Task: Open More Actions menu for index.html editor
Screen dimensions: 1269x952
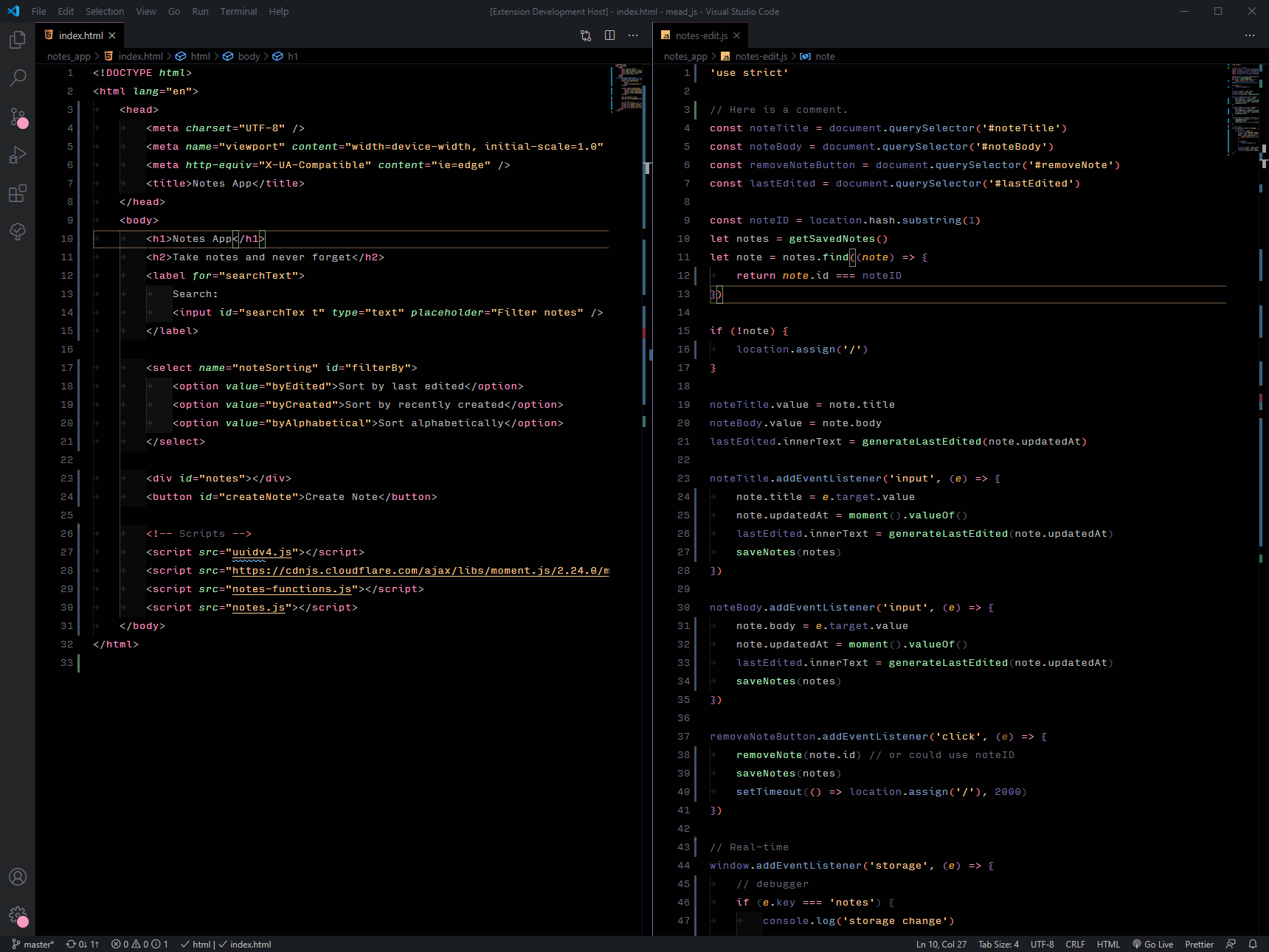Action: click(x=633, y=35)
